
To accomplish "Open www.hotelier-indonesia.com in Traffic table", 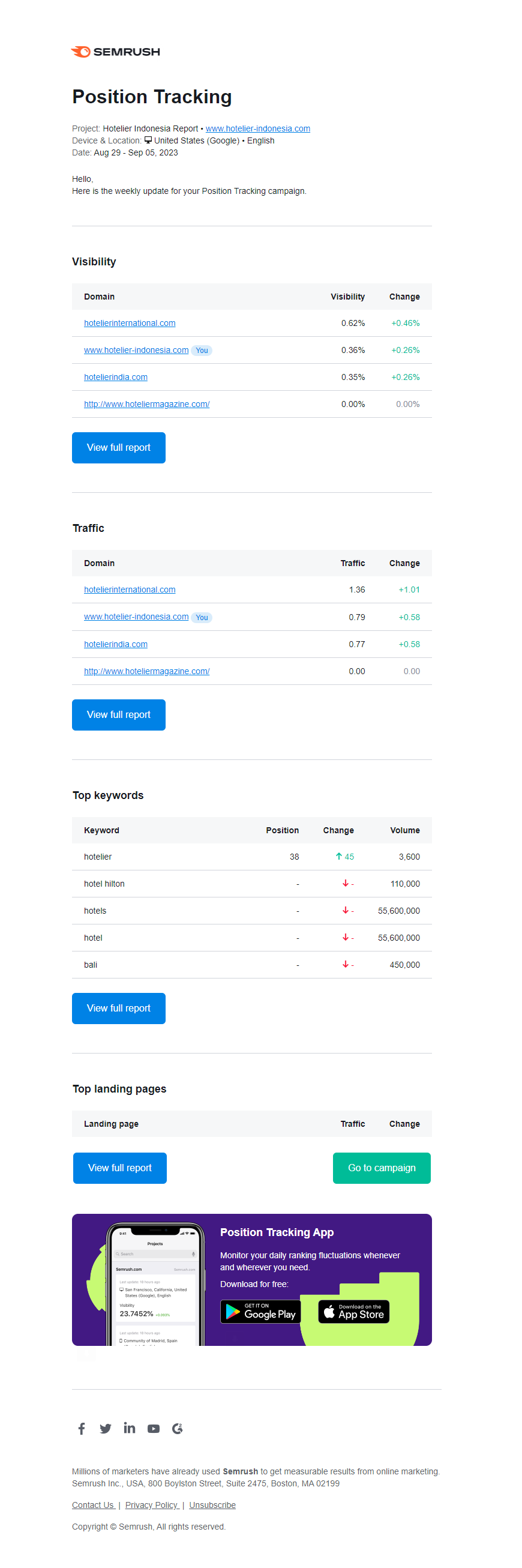I will coord(136,617).
